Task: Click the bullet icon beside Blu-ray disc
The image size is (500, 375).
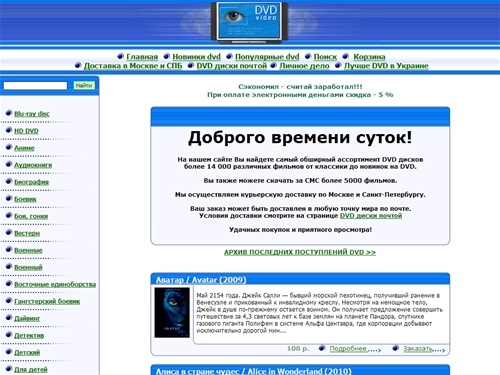Action: pyautogui.click(x=9, y=113)
